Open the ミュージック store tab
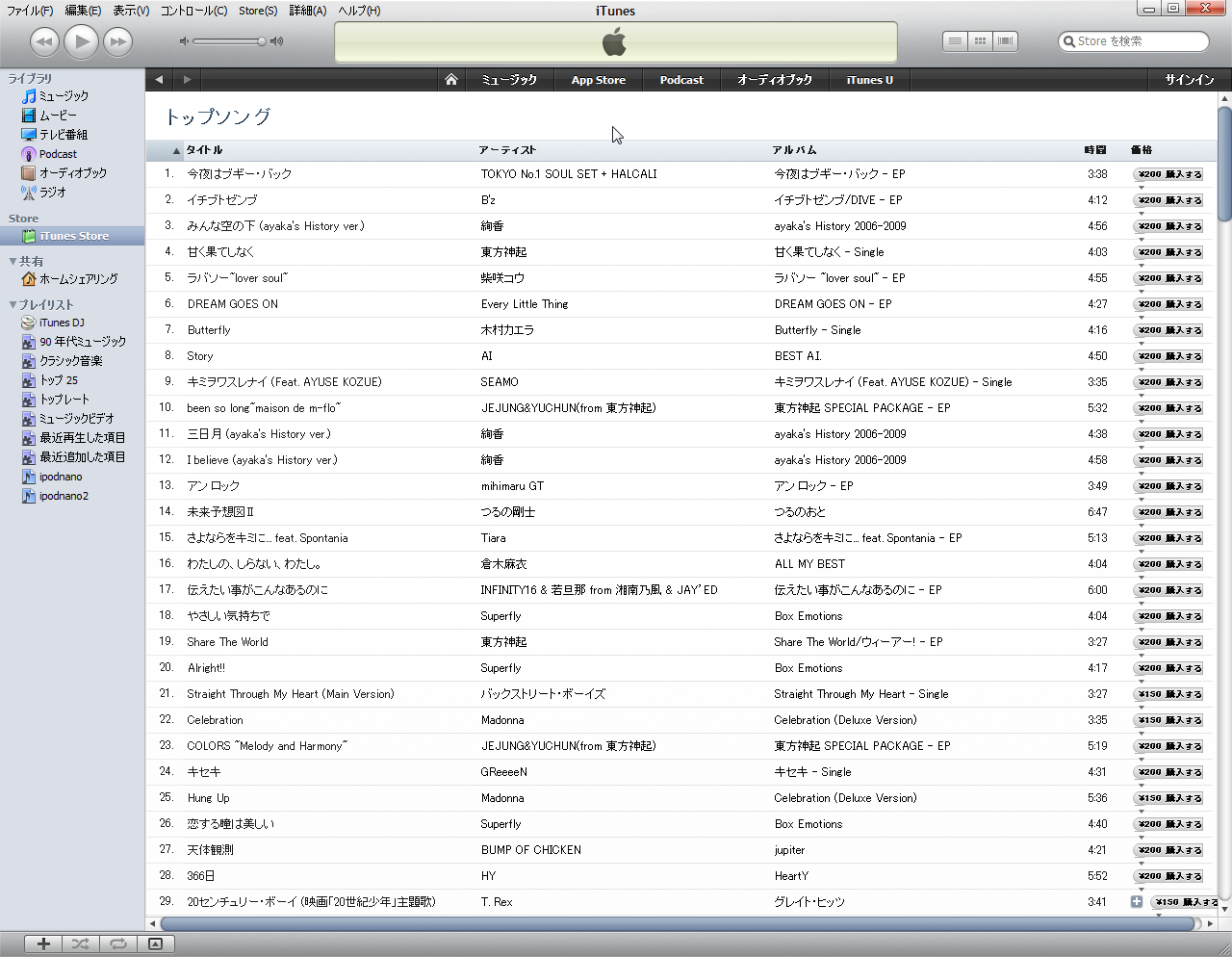The height and width of the screenshot is (957, 1232). click(x=509, y=80)
